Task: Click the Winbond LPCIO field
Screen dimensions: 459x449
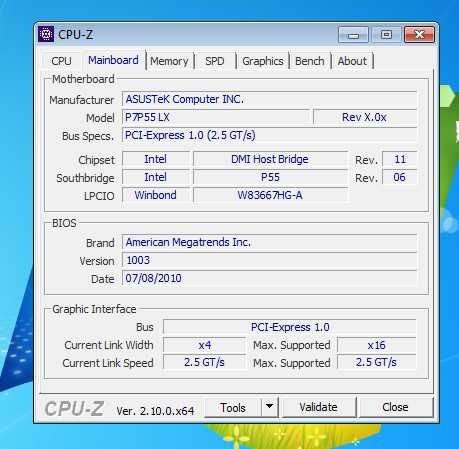Action: [x=156, y=195]
